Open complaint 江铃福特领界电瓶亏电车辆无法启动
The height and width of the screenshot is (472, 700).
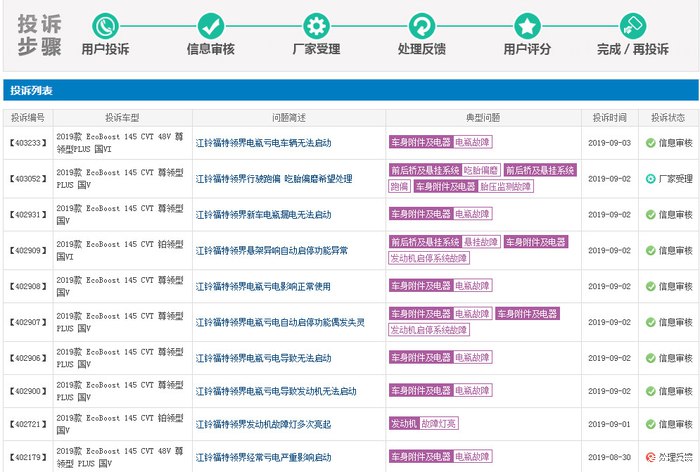(263, 143)
